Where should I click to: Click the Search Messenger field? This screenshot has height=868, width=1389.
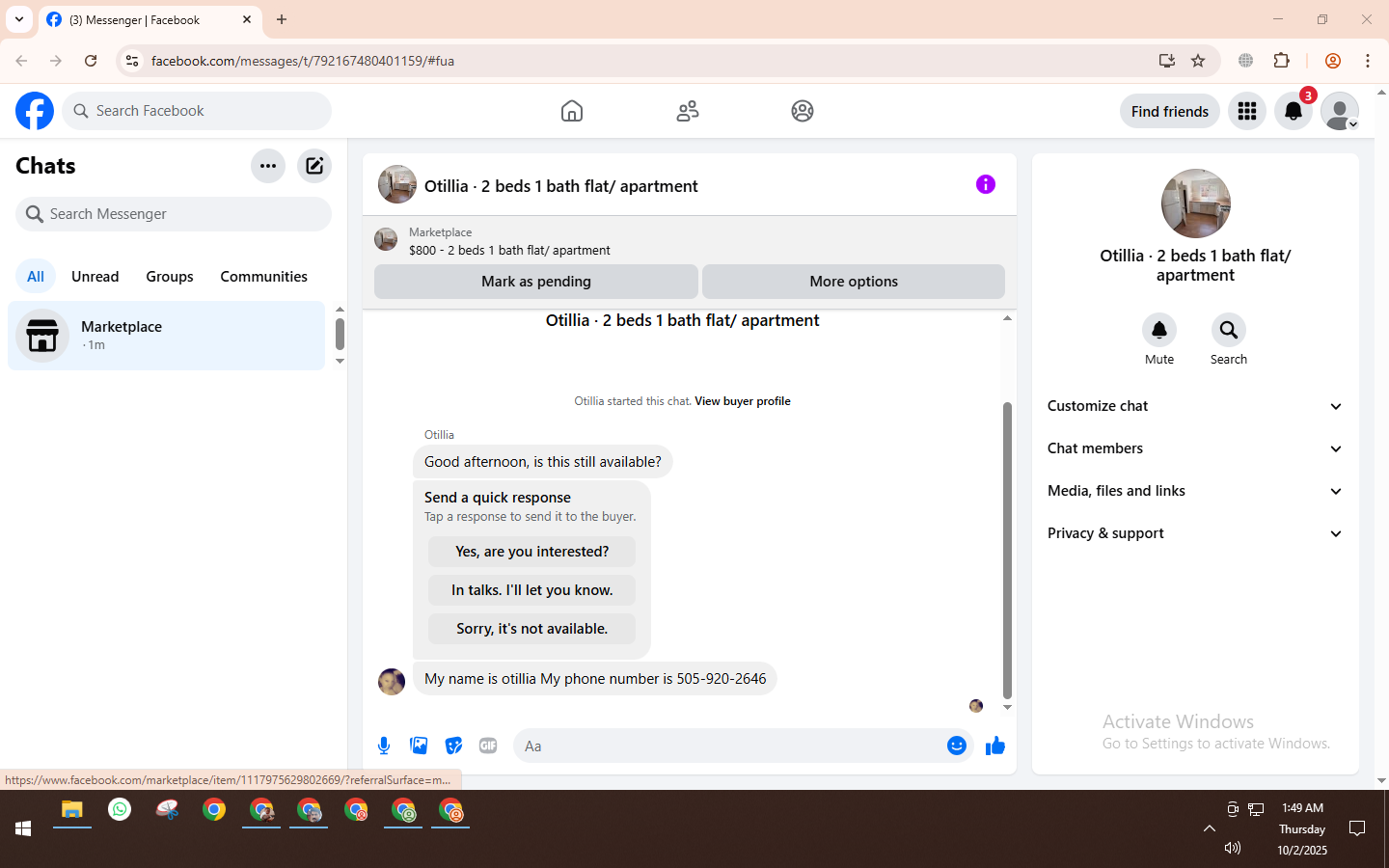174,214
